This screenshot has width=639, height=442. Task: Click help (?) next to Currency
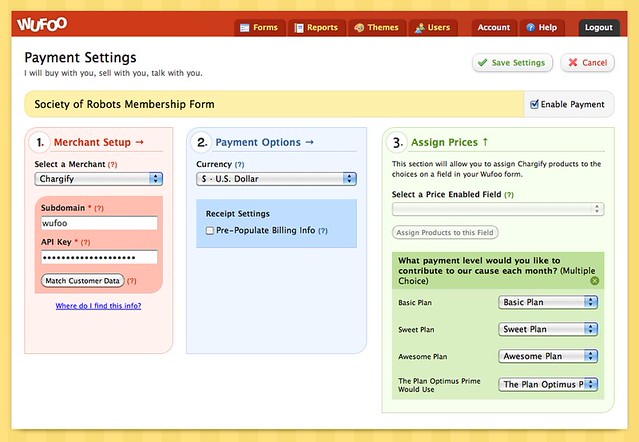pyautogui.click(x=240, y=165)
